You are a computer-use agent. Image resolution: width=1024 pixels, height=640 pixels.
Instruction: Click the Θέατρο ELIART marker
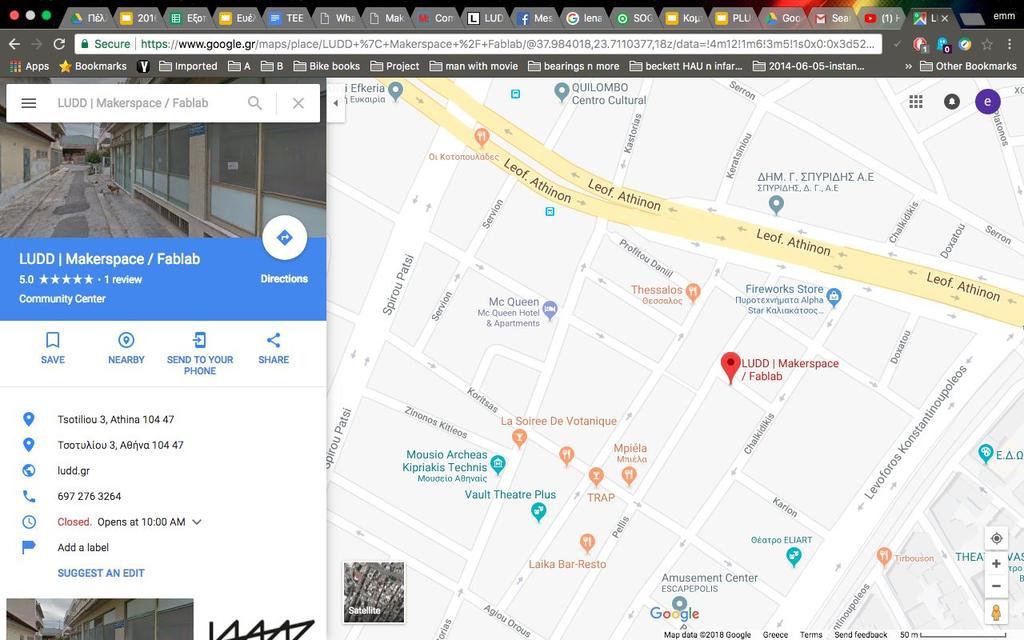[793, 556]
